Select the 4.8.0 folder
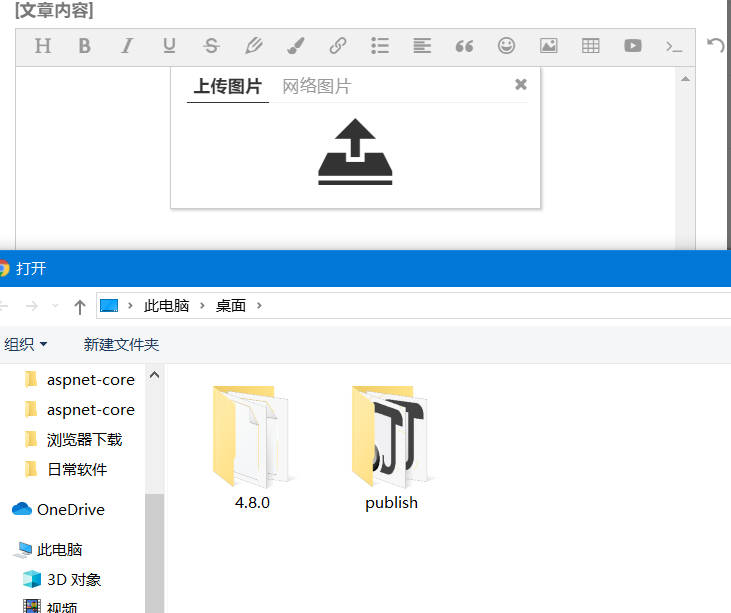 (252, 448)
